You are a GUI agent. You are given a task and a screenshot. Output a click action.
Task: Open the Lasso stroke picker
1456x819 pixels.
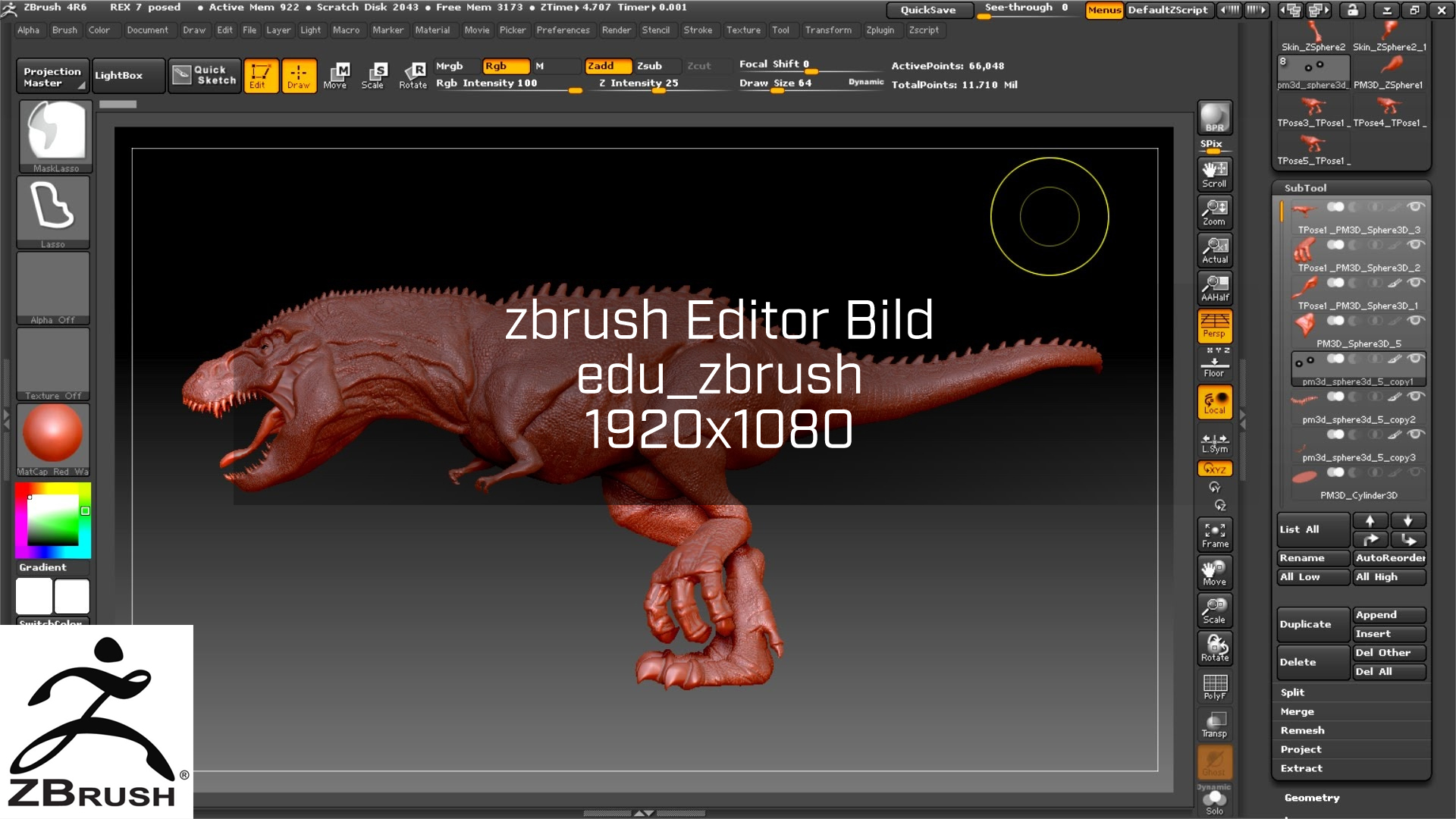[53, 212]
